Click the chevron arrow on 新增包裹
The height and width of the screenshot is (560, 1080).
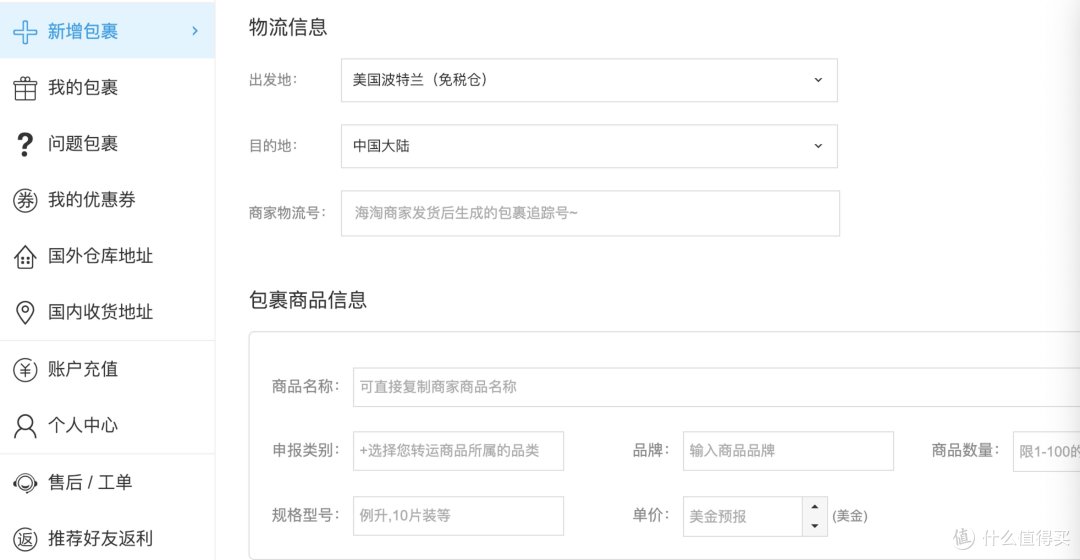pyautogui.click(x=195, y=31)
